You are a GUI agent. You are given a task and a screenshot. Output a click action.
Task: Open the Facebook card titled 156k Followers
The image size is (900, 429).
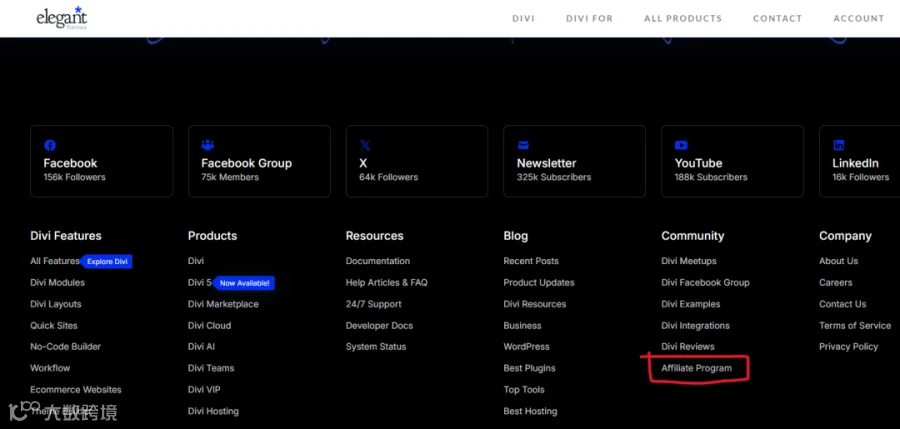tap(102, 161)
